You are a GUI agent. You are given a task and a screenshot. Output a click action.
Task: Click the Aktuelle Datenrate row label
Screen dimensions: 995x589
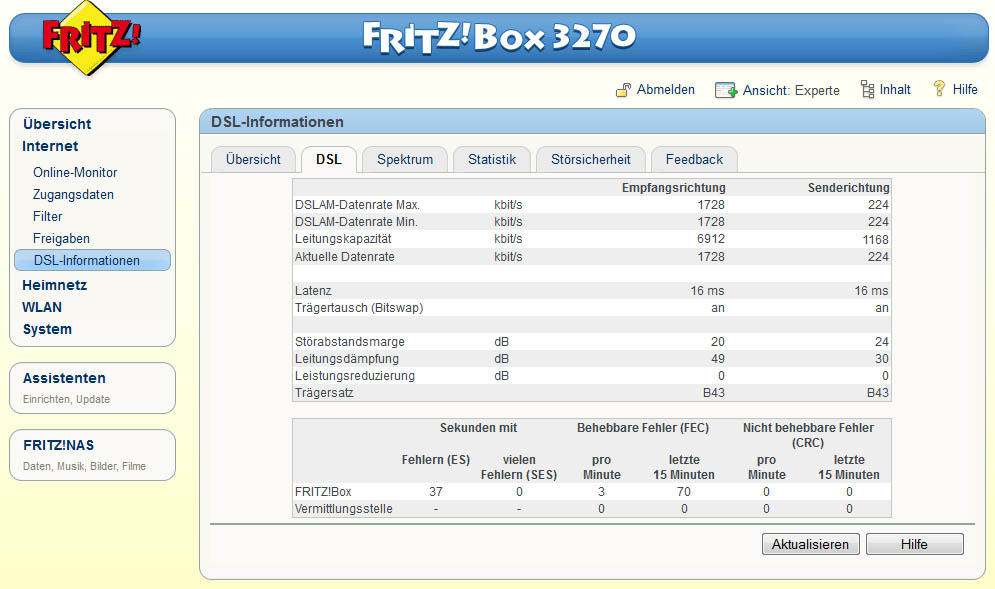click(345, 256)
